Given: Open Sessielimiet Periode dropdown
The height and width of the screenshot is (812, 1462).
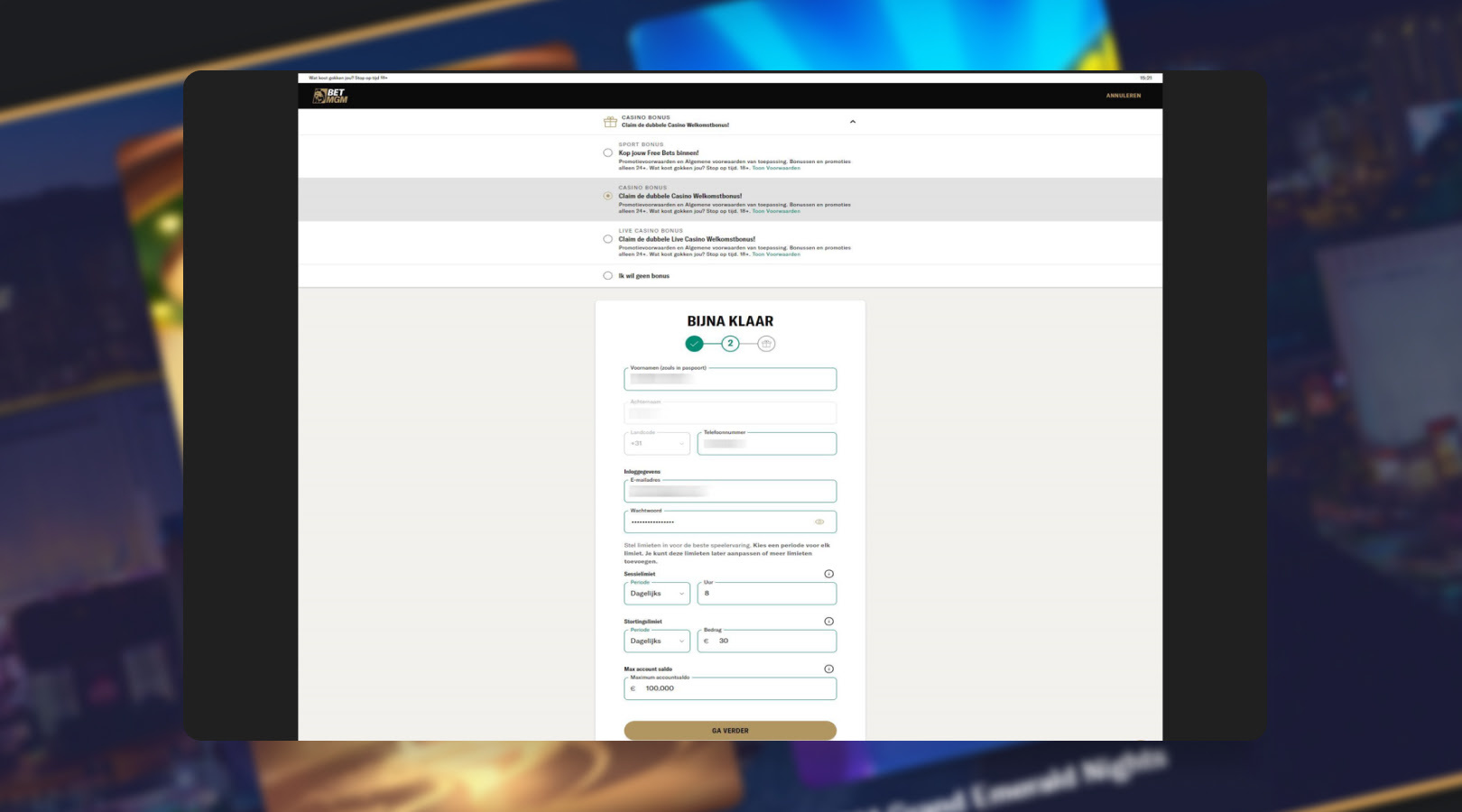Looking at the screenshot, I should click(657, 594).
